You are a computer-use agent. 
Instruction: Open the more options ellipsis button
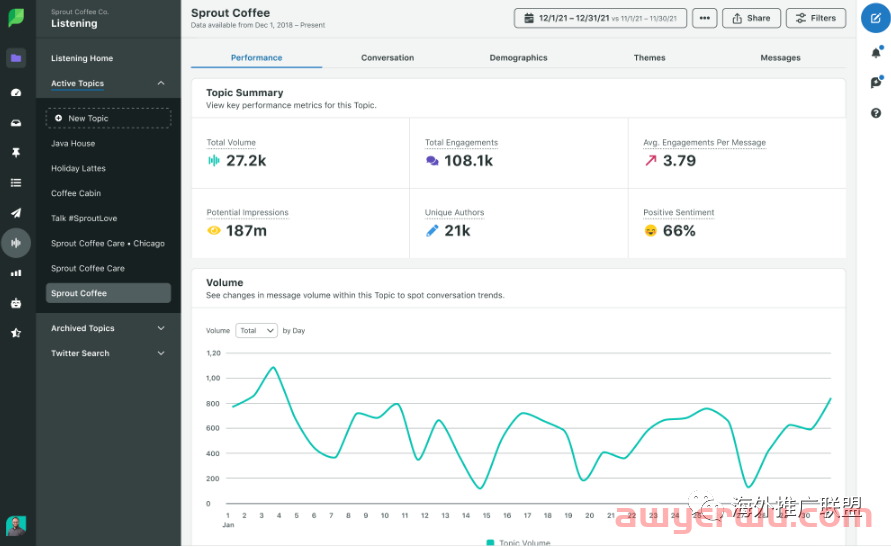705,18
